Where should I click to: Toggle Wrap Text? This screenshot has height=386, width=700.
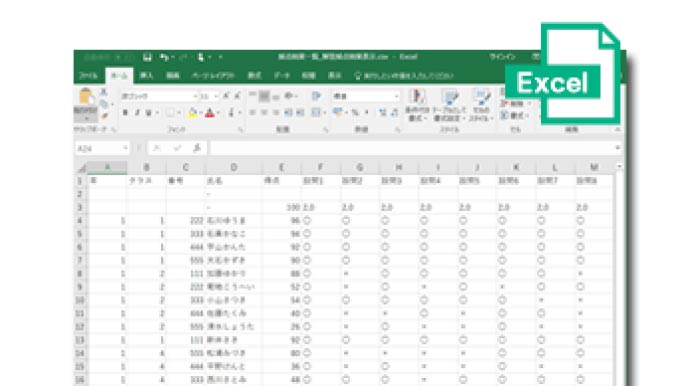[x=316, y=96]
